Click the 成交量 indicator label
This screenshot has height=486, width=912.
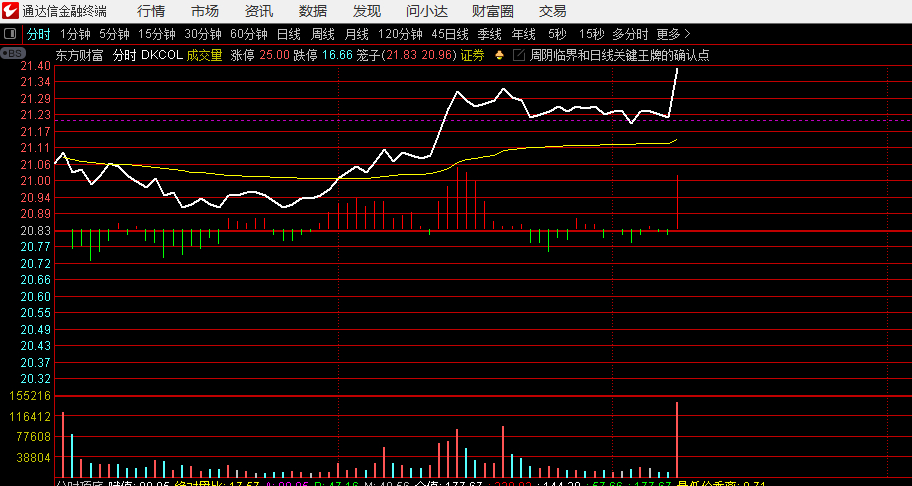click(204, 56)
